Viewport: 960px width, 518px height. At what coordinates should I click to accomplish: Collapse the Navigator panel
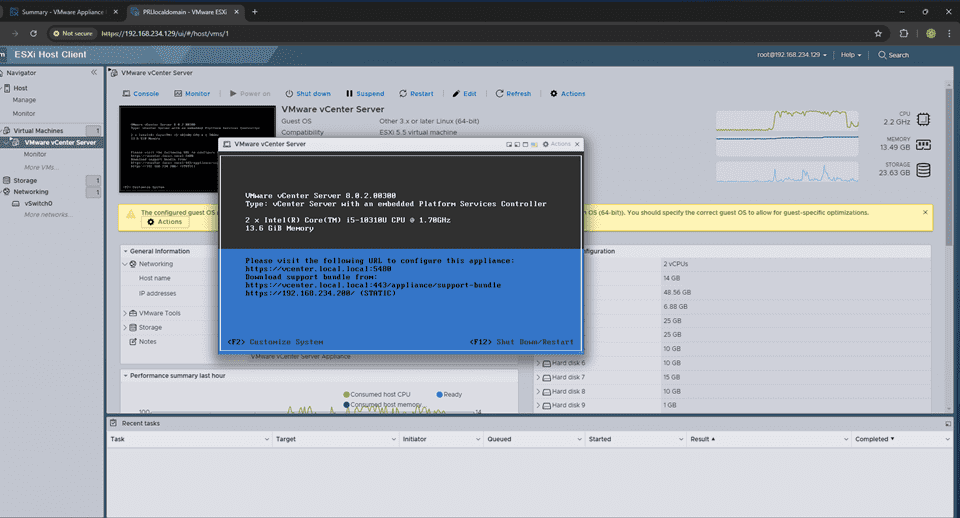tap(94, 73)
